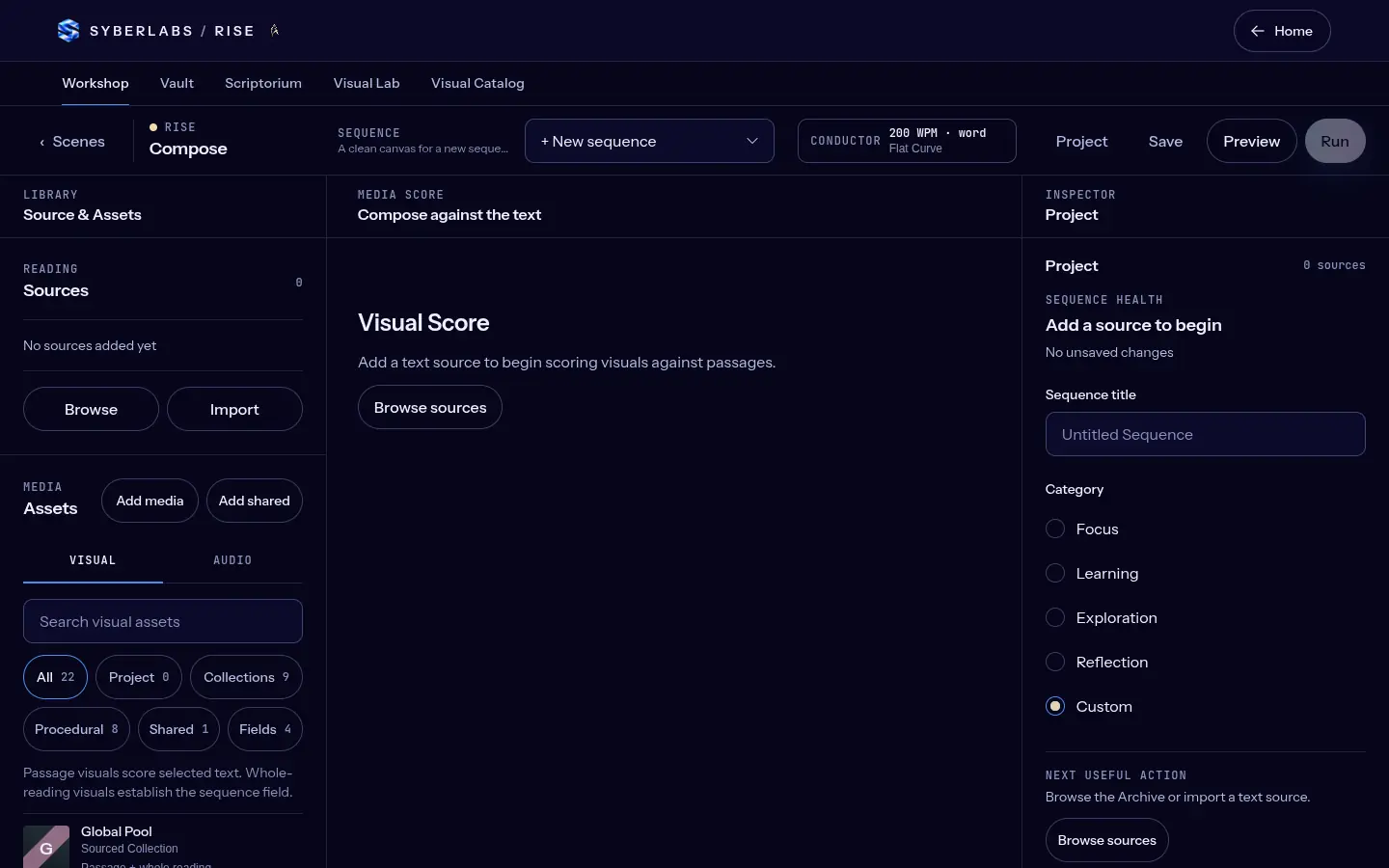Click the Run button
The height and width of the screenshot is (868, 1389).
1335,141
